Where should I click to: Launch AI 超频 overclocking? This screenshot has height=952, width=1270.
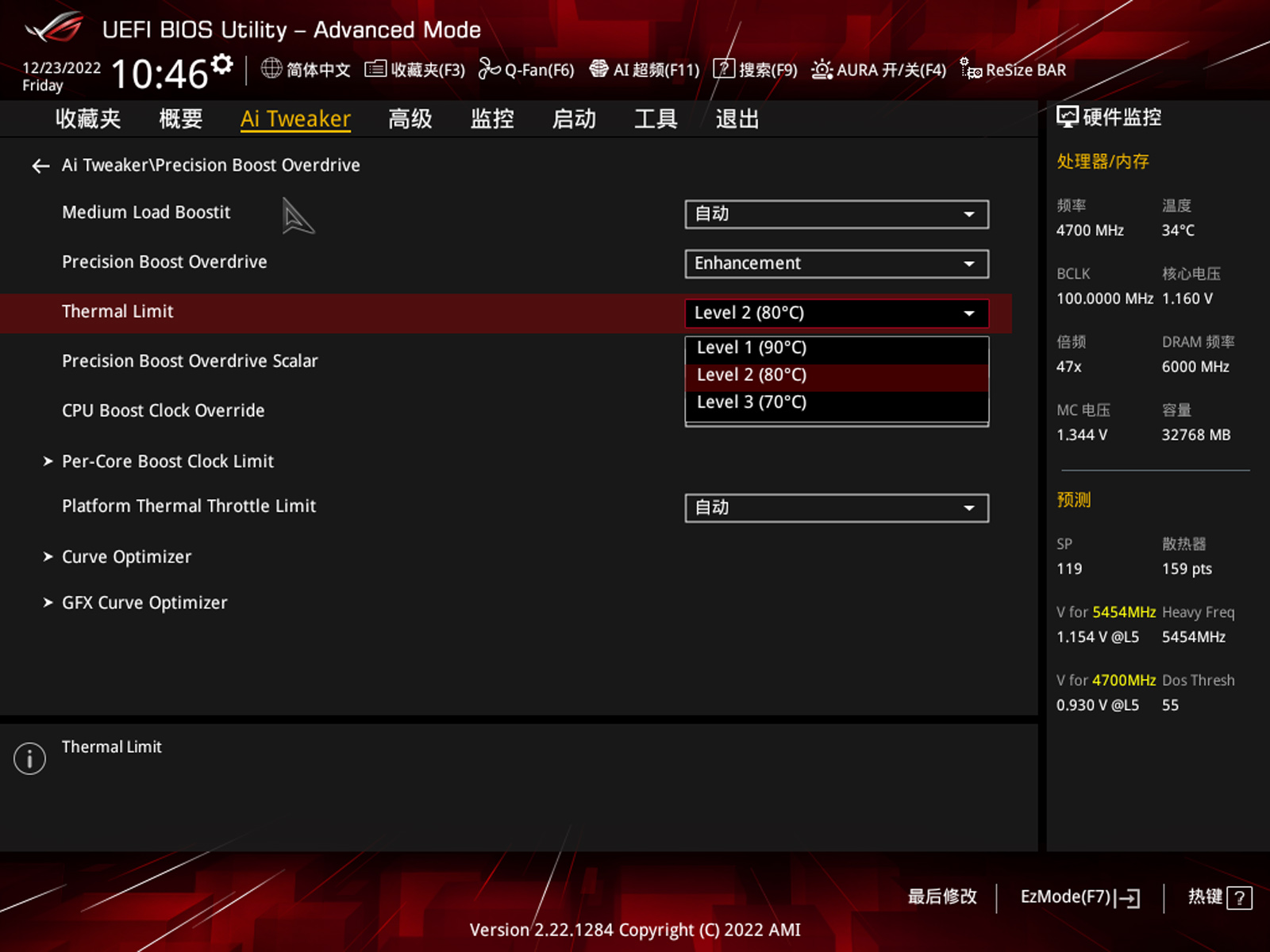click(645, 70)
